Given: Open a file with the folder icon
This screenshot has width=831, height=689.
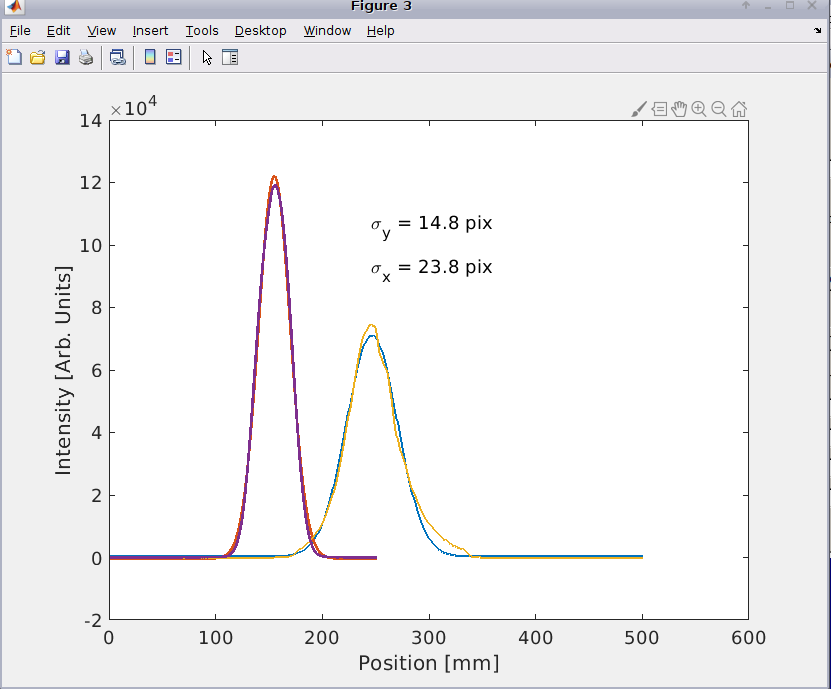Looking at the screenshot, I should click(38, 57).
